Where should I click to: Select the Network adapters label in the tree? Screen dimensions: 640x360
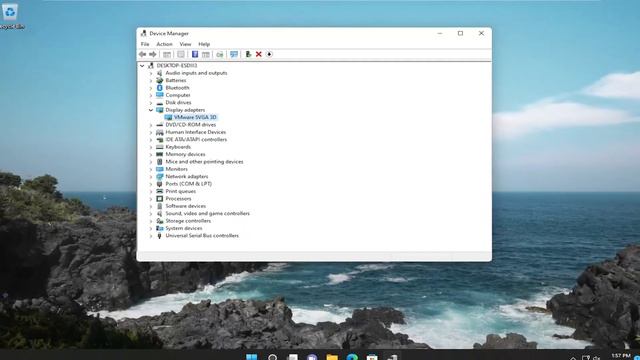tap(187, 176)
